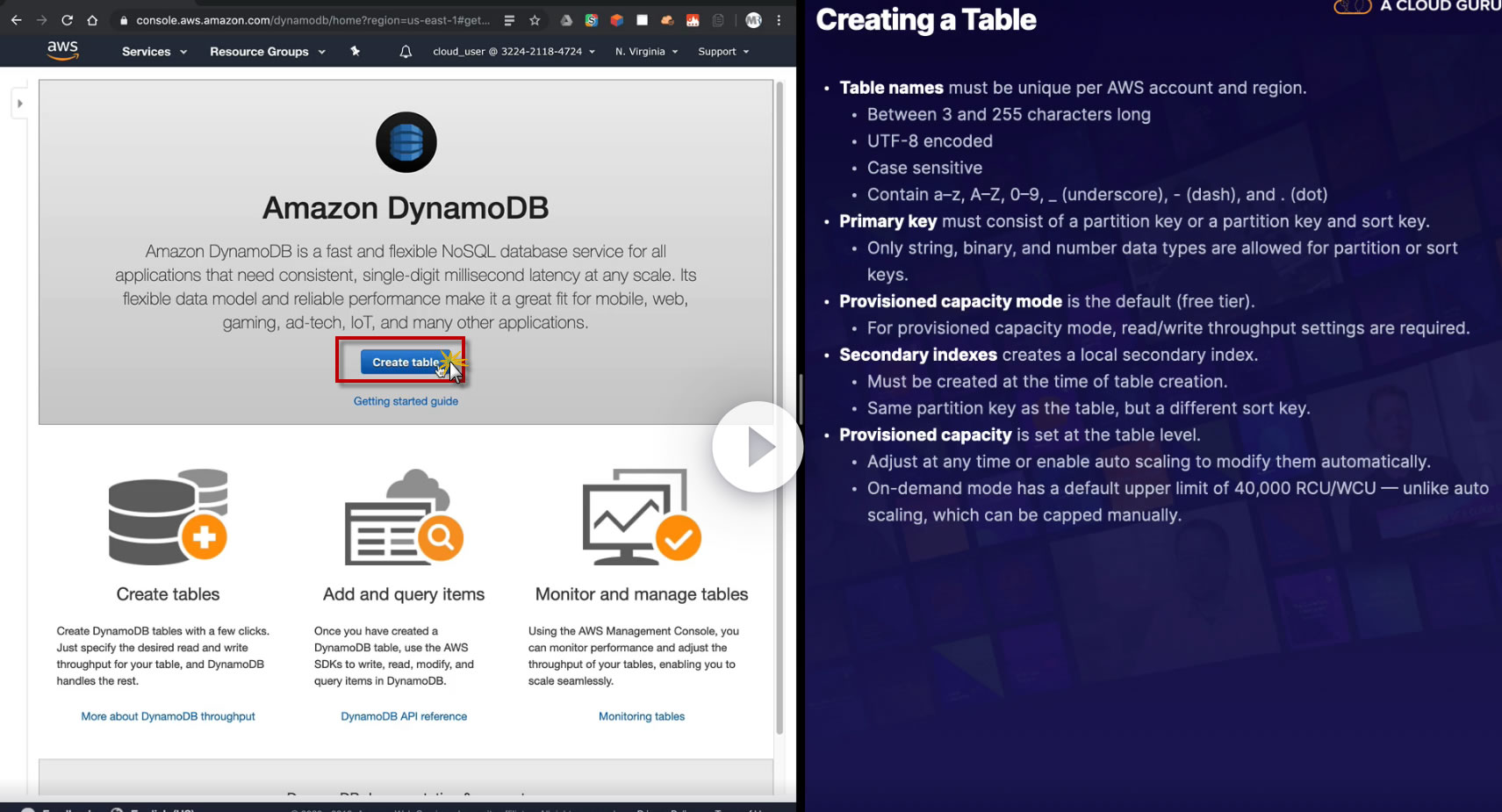Click the console page vertical scrollbar
Screen dimensions: 1502x812
780,408
